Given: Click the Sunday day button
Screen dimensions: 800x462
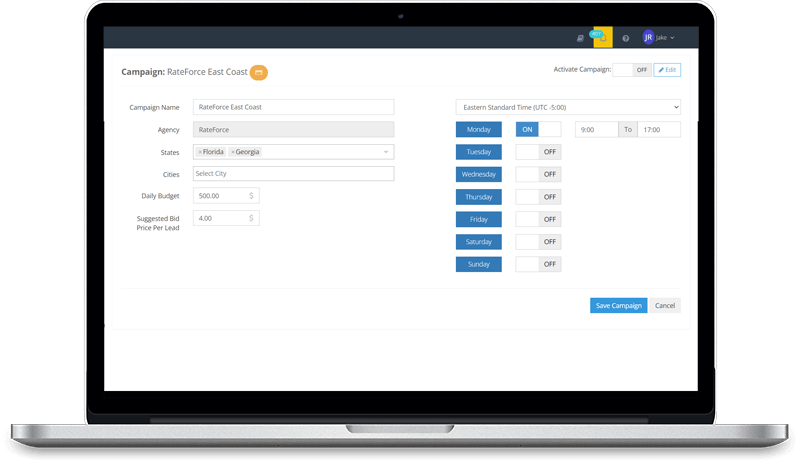Looking at the screenshot, I should point(479,264).
